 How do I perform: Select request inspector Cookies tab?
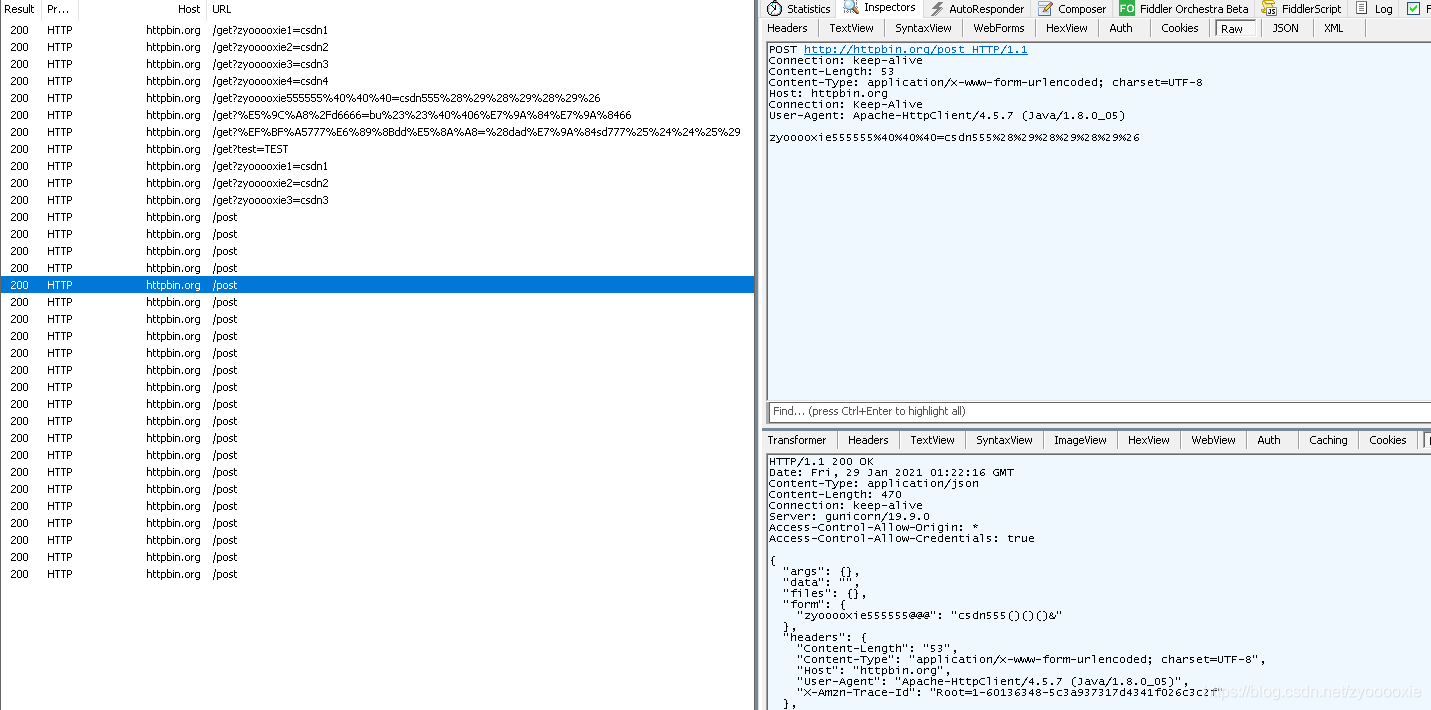tap(1180, 28)
